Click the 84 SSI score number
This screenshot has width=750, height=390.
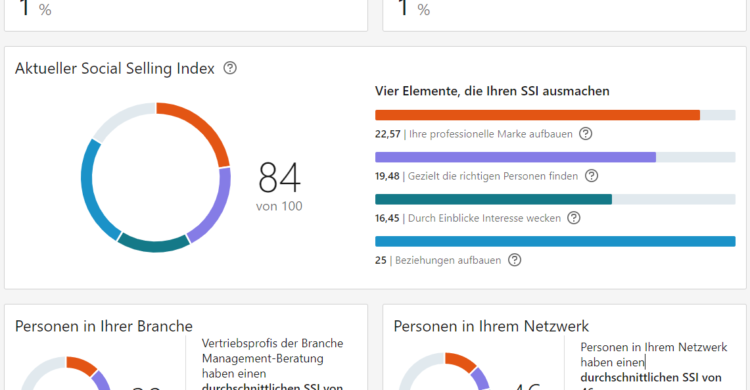click(279, 177)
